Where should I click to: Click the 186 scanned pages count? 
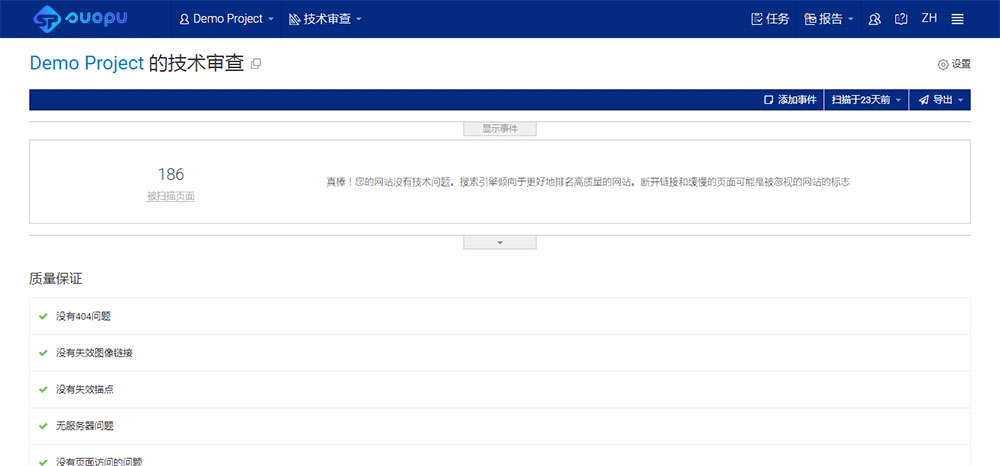tap(171, 174)
